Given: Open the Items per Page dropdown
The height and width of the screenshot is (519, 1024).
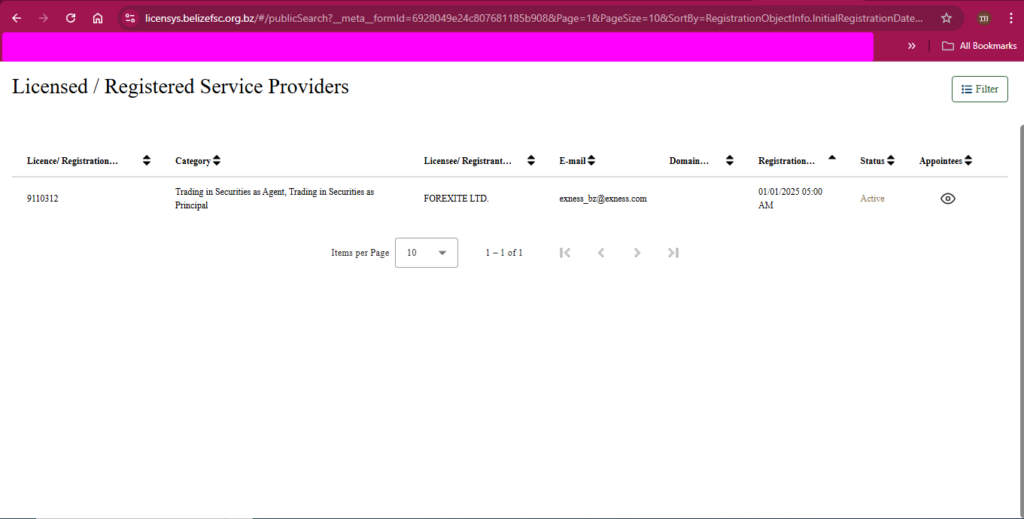Looking at the screenshot, I should pos(427,253).
